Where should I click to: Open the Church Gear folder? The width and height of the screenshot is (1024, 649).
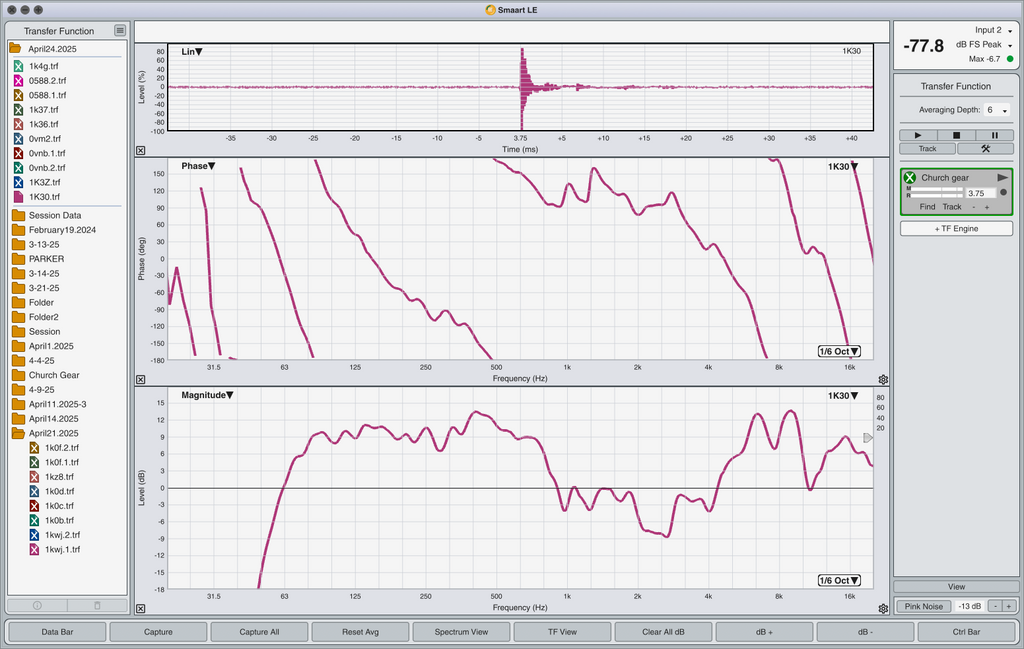pyautogui.click(x=18, y=375)
